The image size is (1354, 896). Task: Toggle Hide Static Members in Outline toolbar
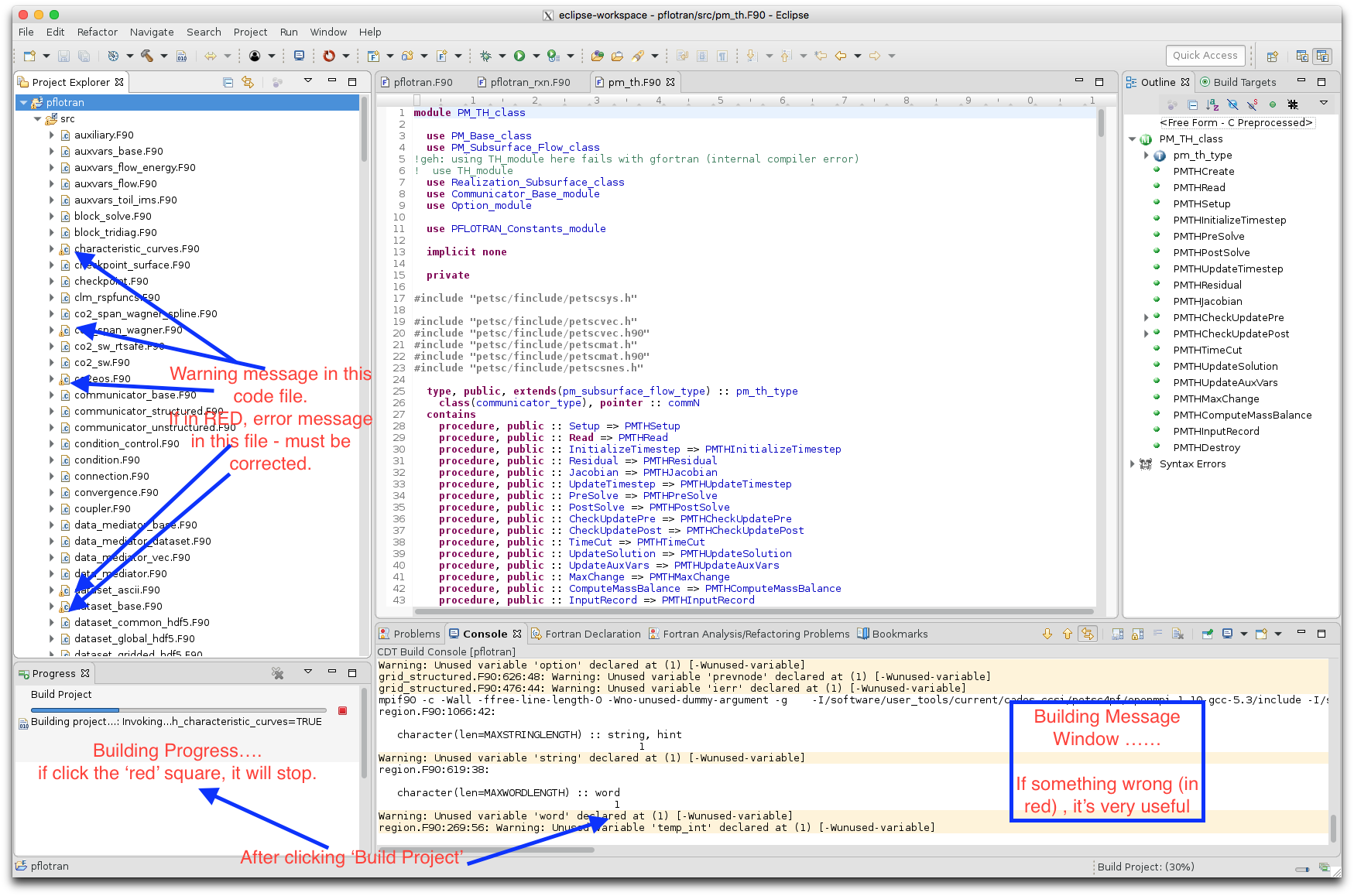click(x=1253, y=104)
